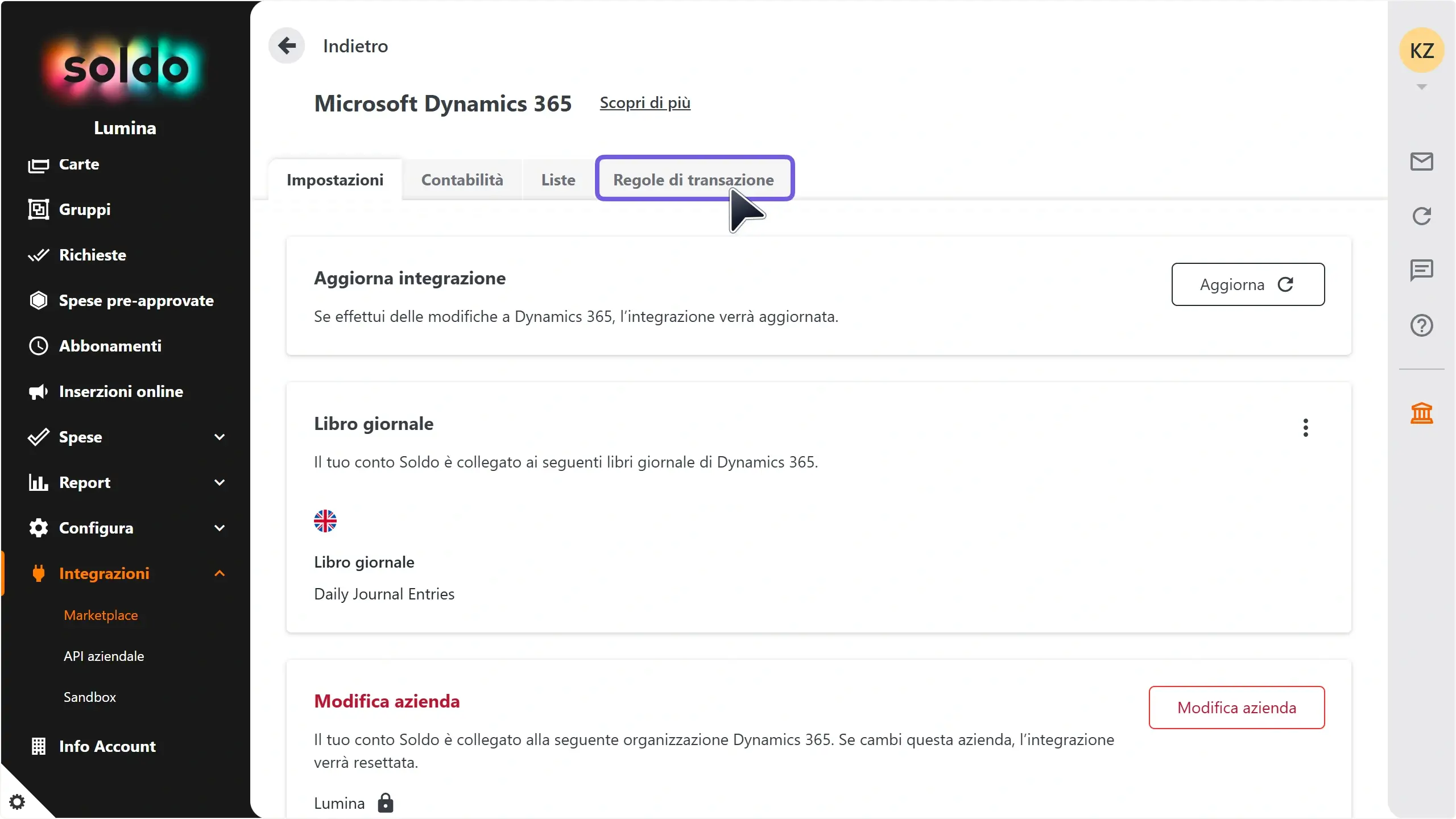Viewport: 1456px width, 819px height.
Task: Open Spese pre-approvate
Action: [121, 300]
